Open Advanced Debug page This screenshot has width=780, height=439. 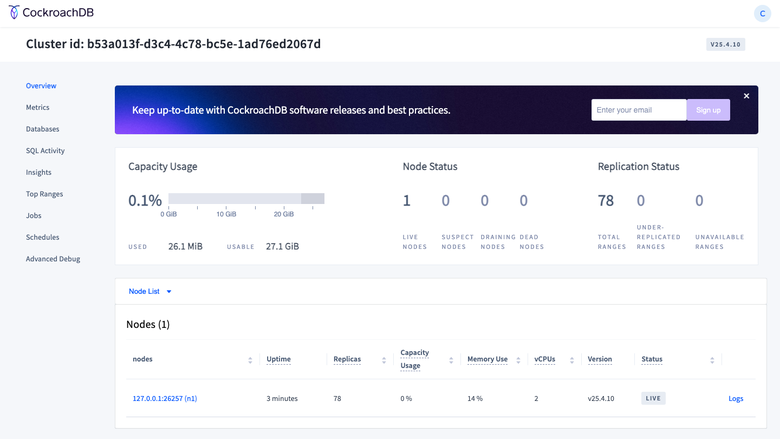tap(53, 259)
